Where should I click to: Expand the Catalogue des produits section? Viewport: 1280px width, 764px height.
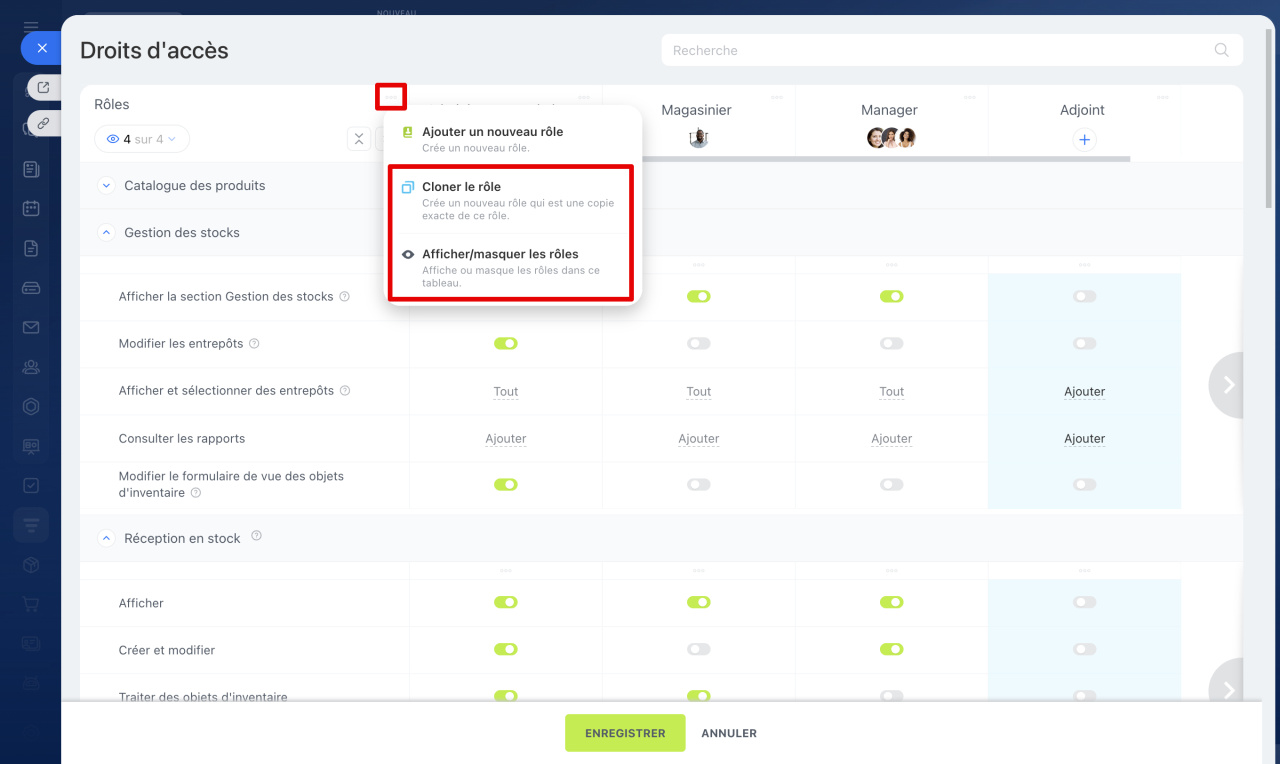point(106,185)
